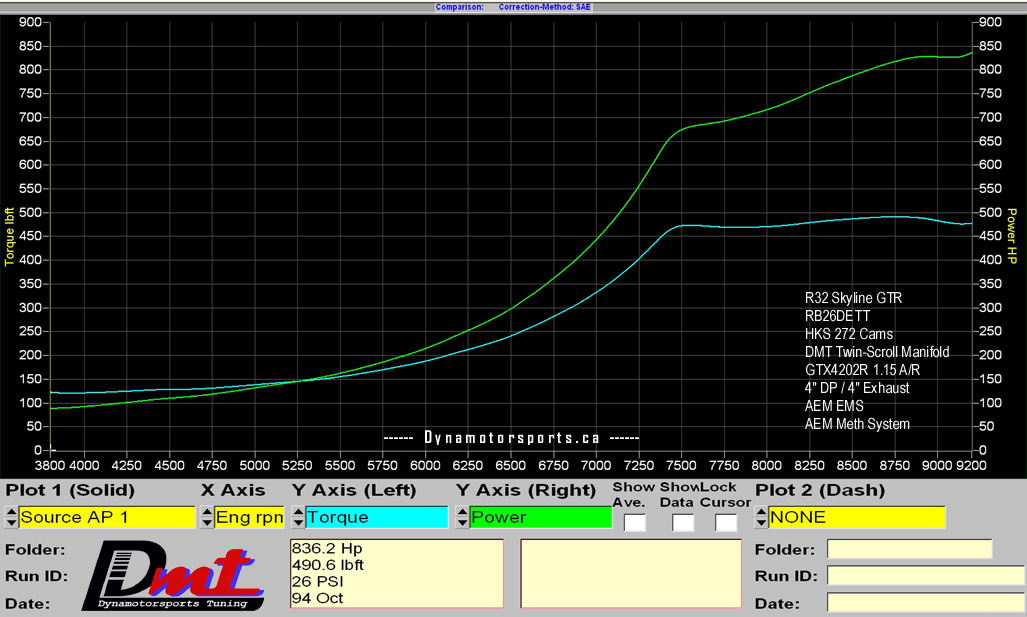Click the left axis 900 label
The height and width of the screenshot is (617, 1027).
pyautogui.click(x=30, y=22)
